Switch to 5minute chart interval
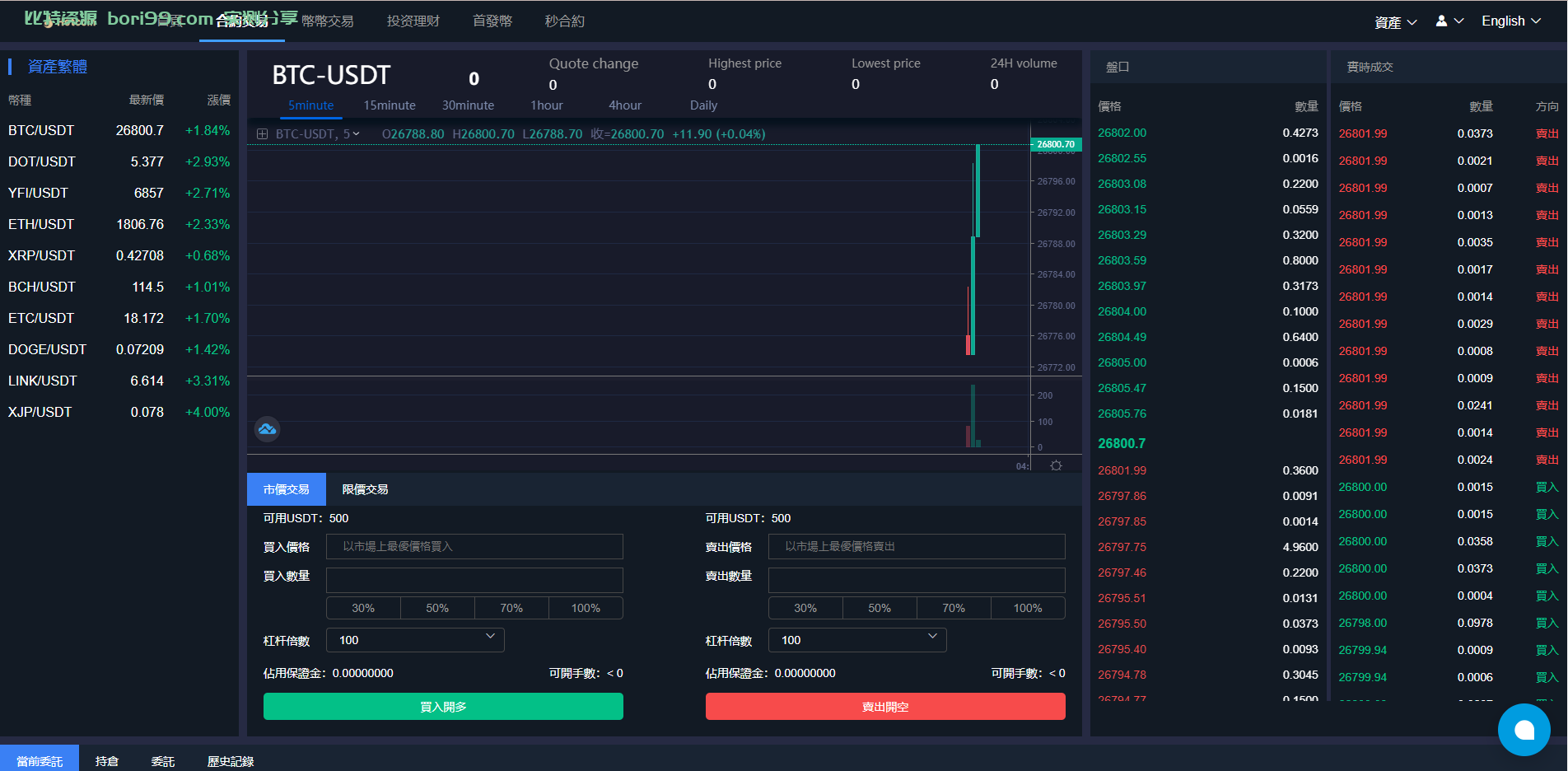This screenshot has height=771, width=1568. tap(310, 105)
